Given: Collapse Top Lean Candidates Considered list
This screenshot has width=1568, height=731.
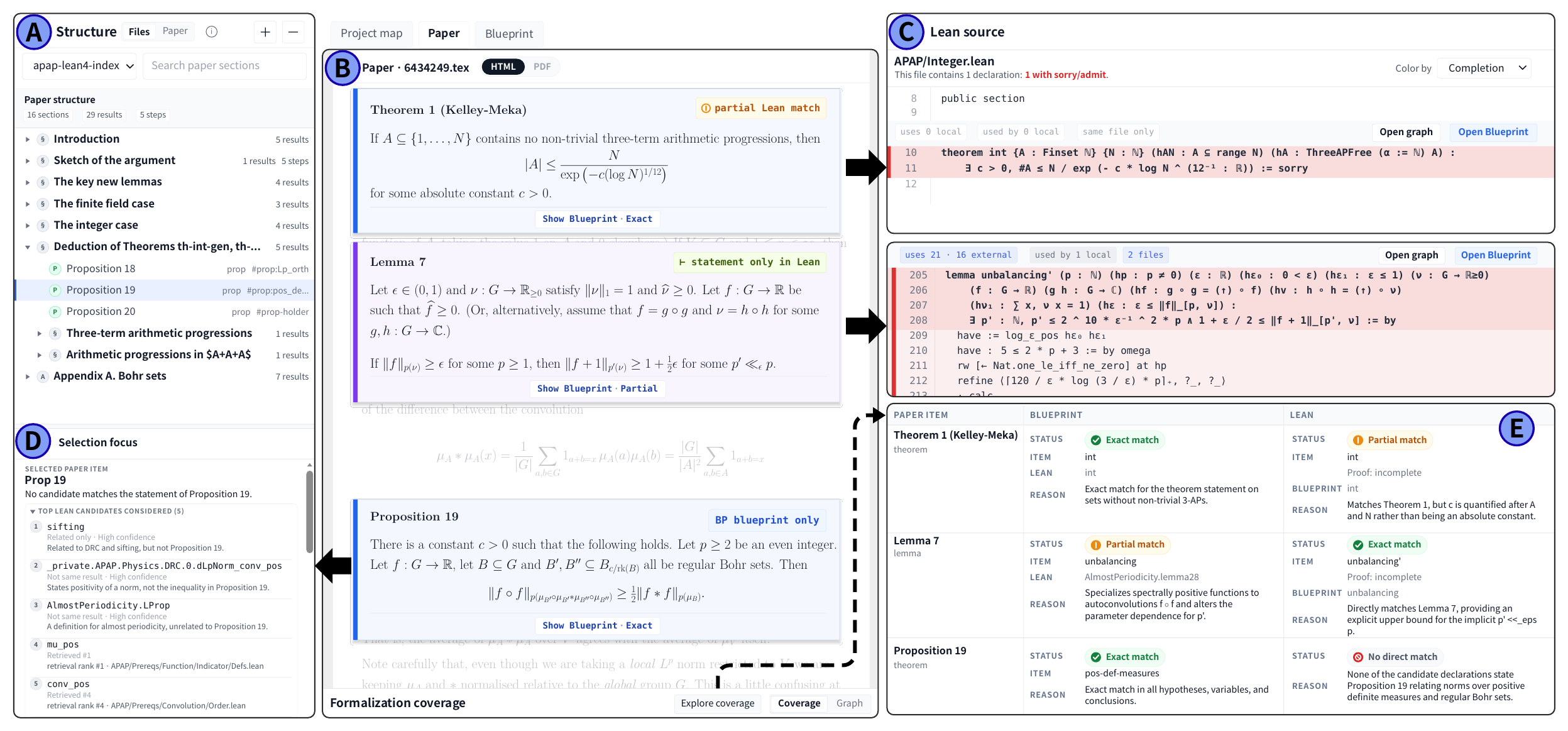Looking at the screenshot, I should coord(33,511).
